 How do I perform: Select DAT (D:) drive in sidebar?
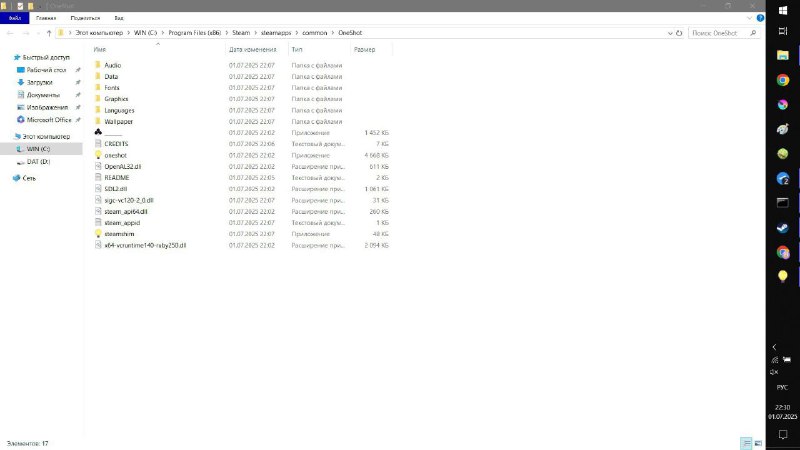pos(38,162)
